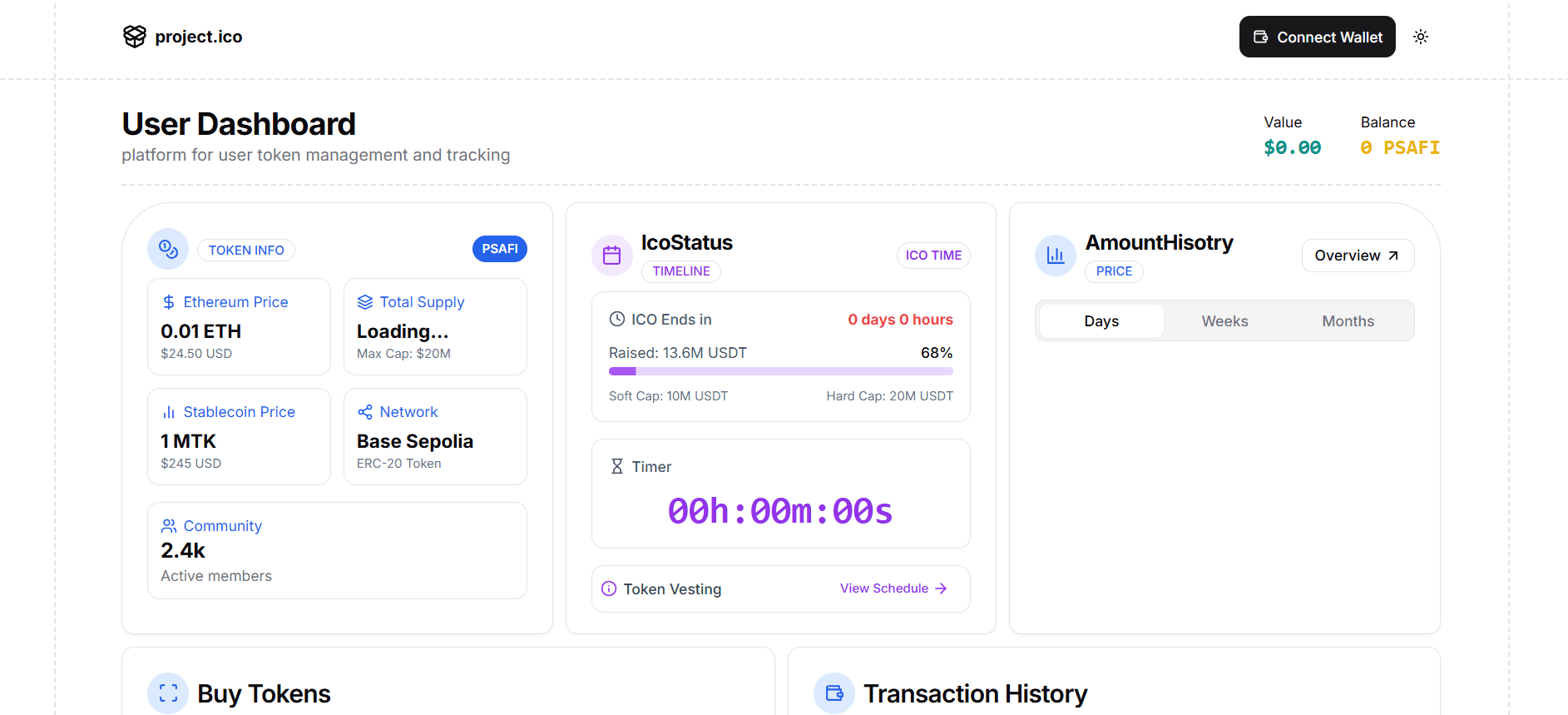Screen dimensions: 1568x715
Task: Switch to the Weeks tab
Action: coord(1224,321)
